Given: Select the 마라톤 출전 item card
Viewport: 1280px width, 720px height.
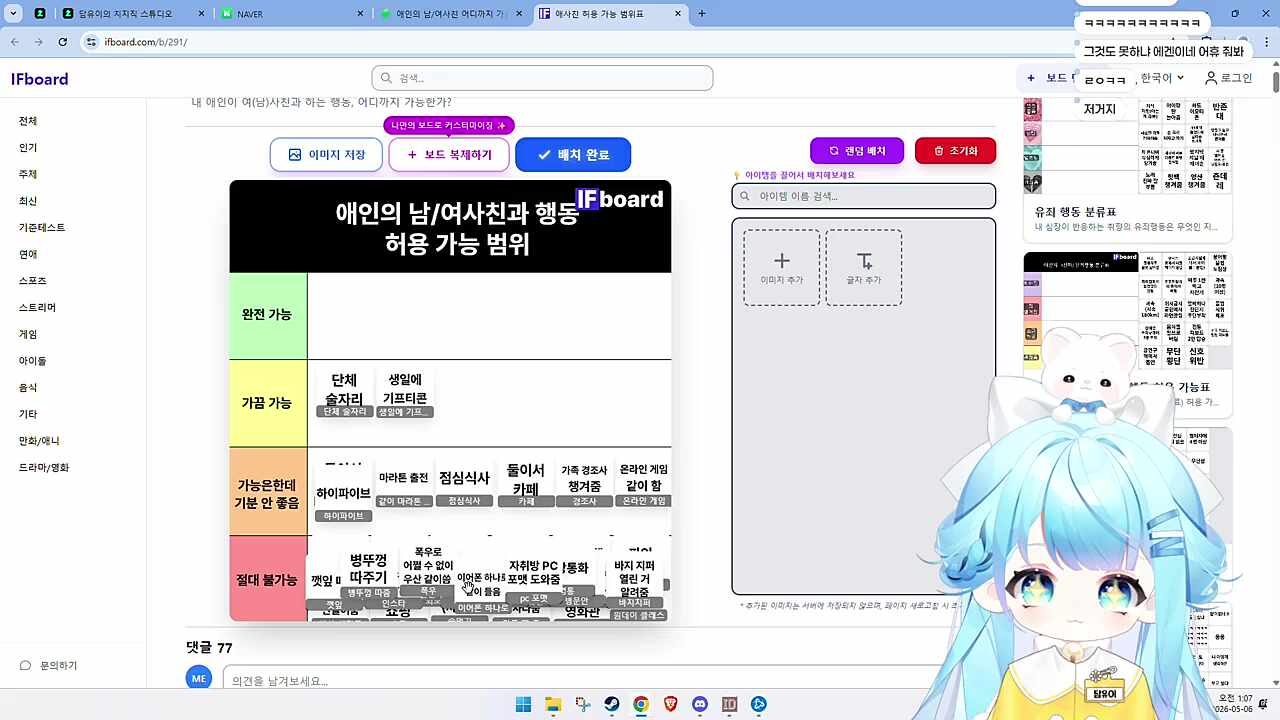Looking at the screenshot, I should pyautogui.click(x=404, y=485).
